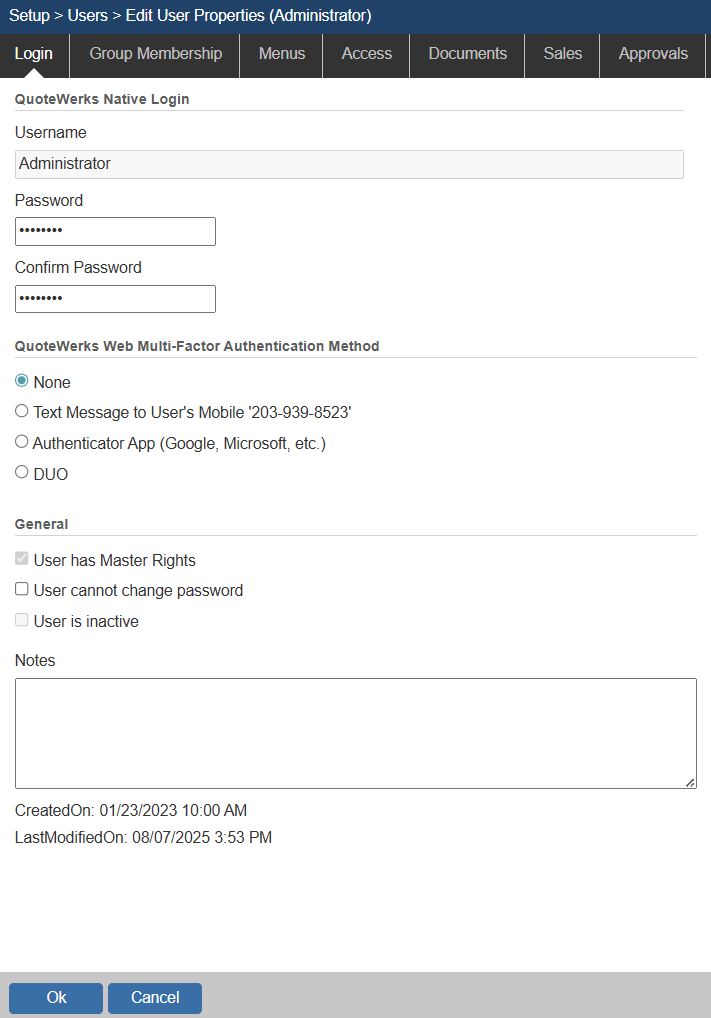Select Authenticator App authentication option
Image resolution: width=711 pixels, height=1018 pixels.
pos(22,441)
